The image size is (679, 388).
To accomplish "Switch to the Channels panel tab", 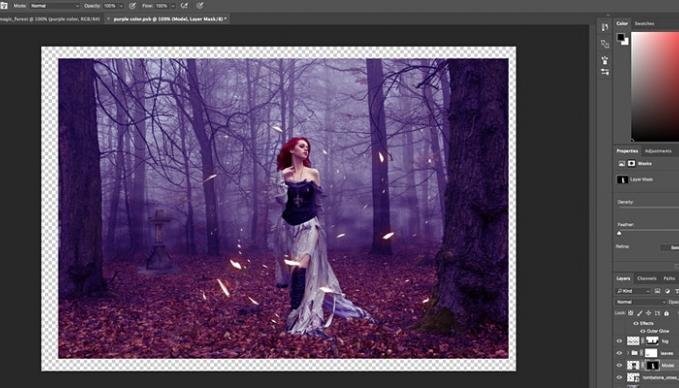I will coord(647,278).
